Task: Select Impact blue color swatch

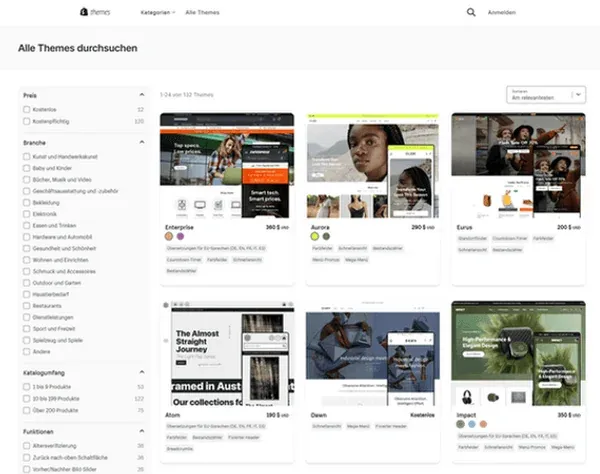Action: point(472,424)
